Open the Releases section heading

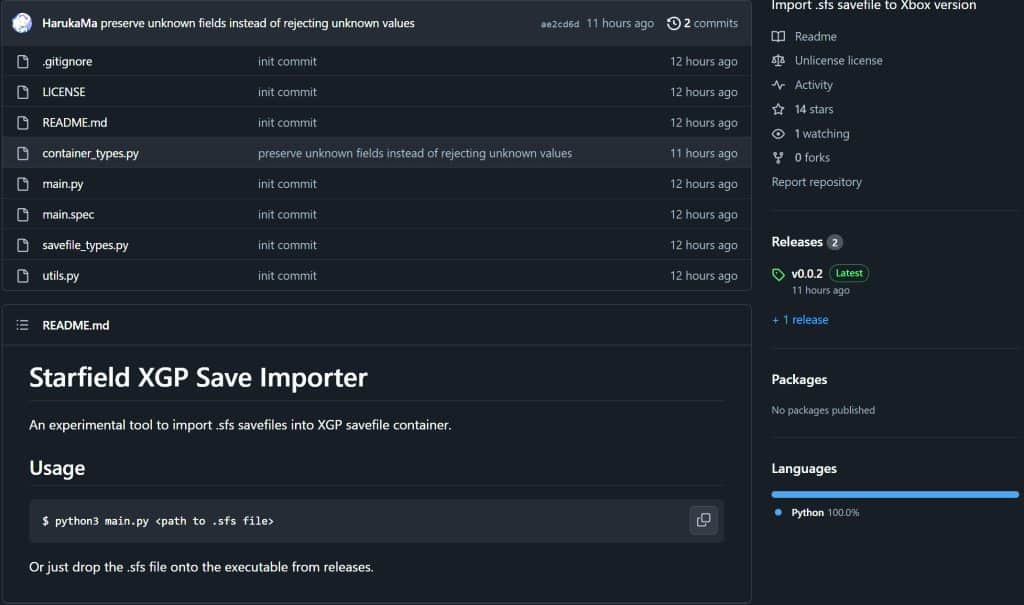point(797,242)
